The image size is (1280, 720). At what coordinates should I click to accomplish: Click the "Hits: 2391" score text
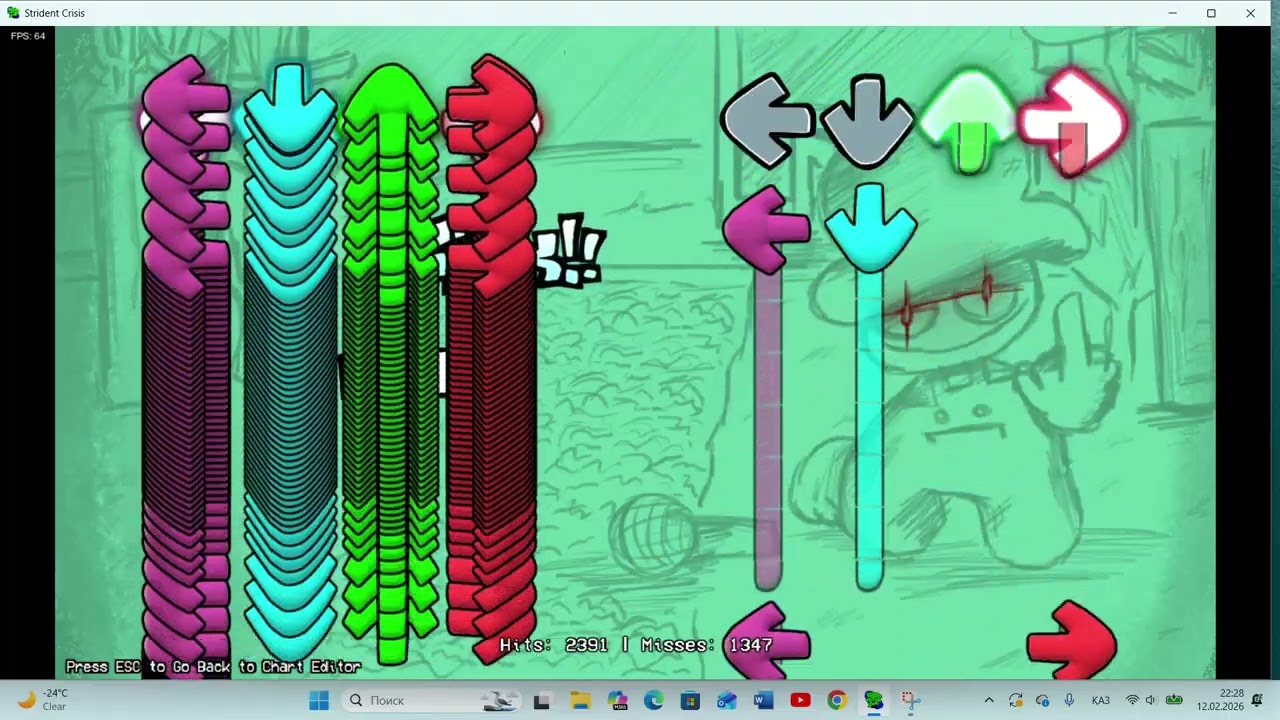click(x=553, y=645)
